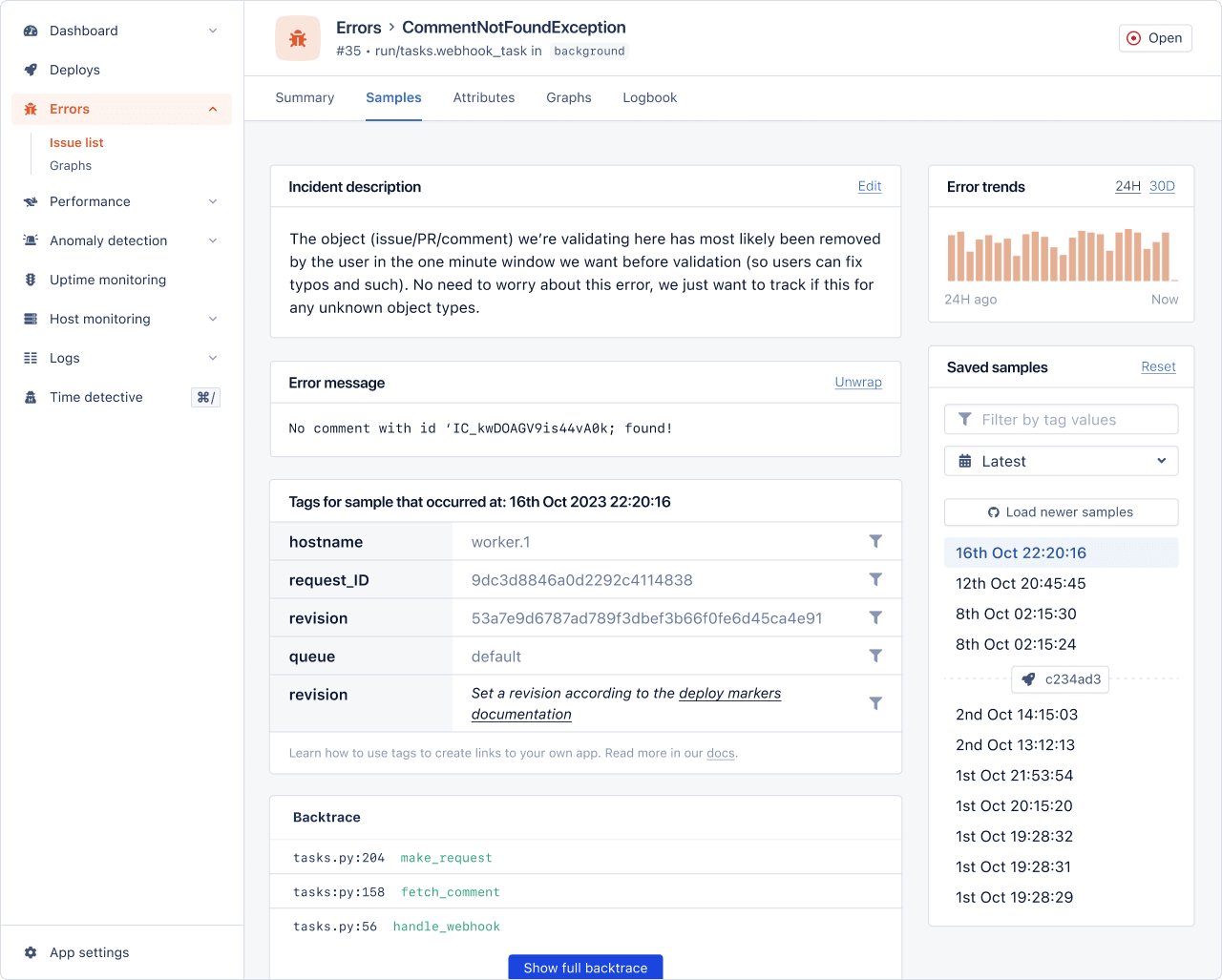
Task: Open the deploy markers documentation link
Action: point(626,703)
